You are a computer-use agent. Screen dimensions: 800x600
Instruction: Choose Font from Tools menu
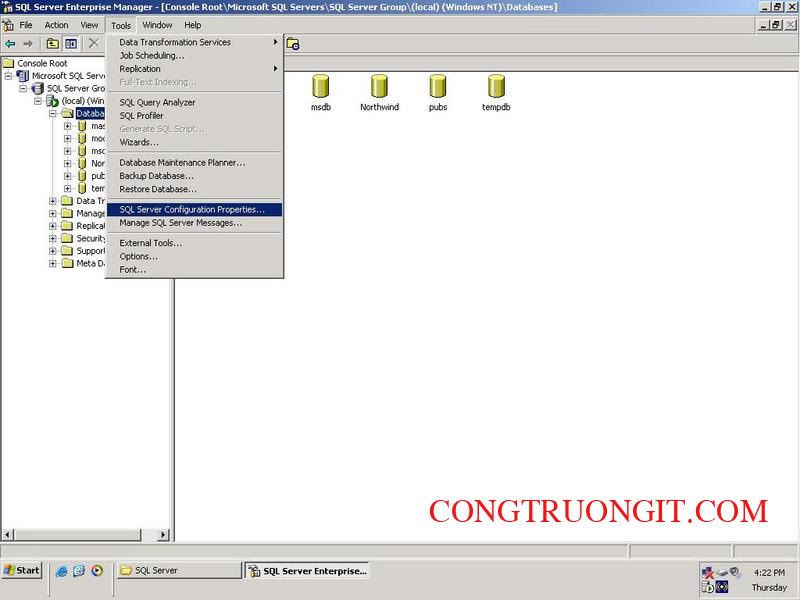click(x=194, y=270)
